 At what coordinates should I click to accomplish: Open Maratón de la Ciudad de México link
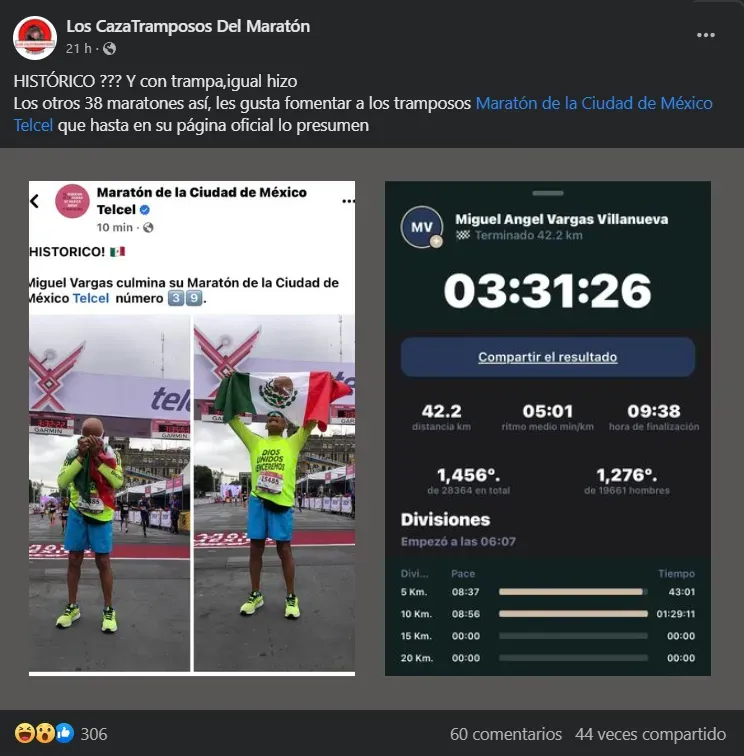pos(594,103)
